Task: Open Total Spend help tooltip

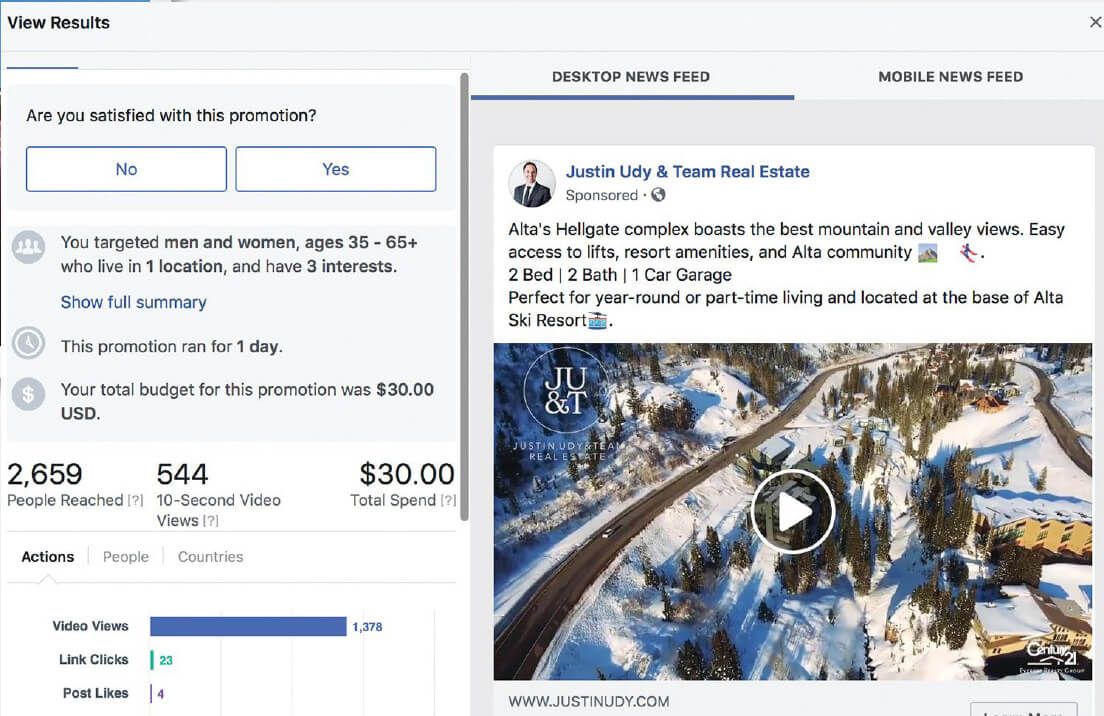Action: click(448, 501)
